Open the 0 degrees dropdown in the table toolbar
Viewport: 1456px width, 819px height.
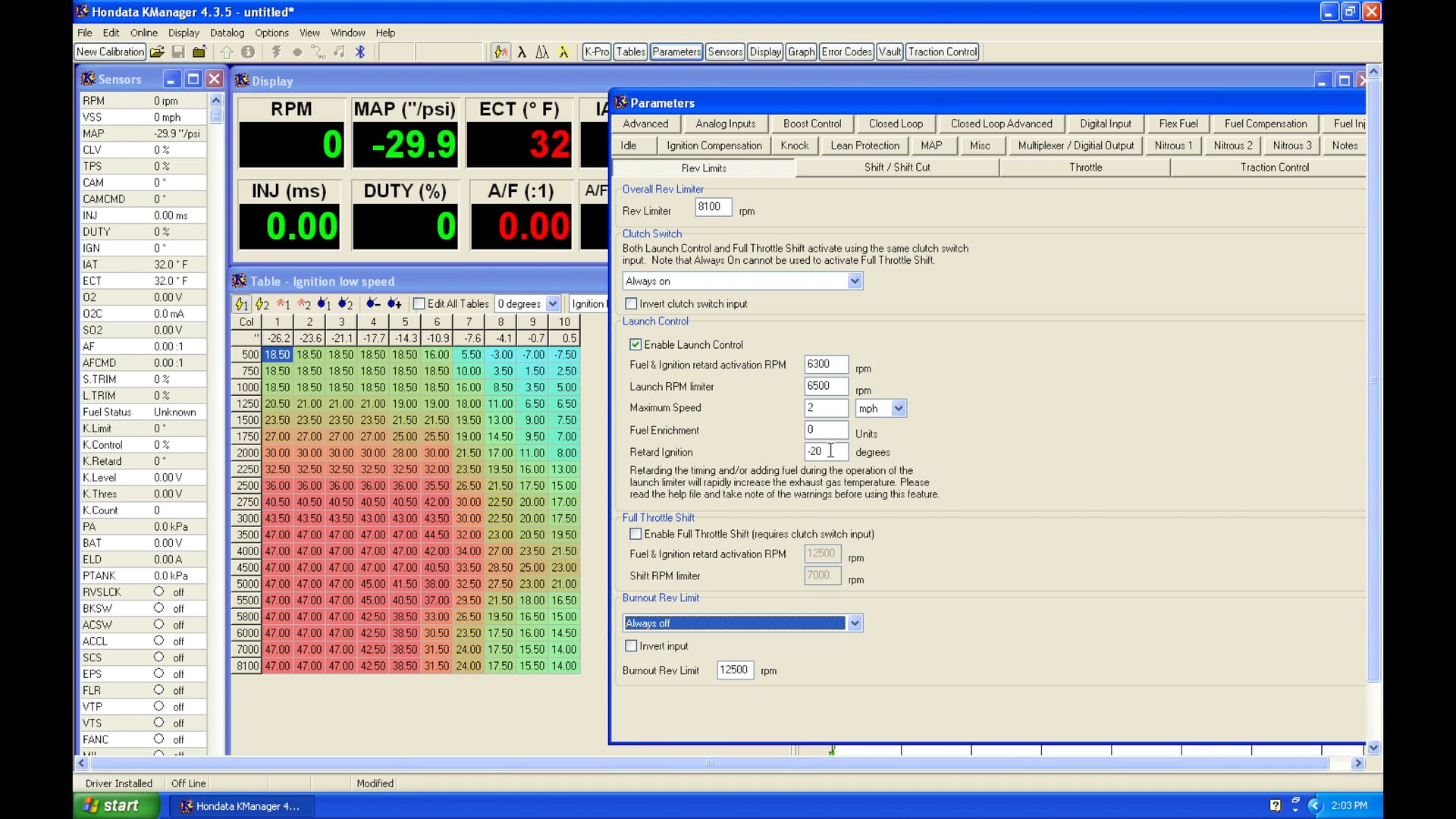pos(551,303)
